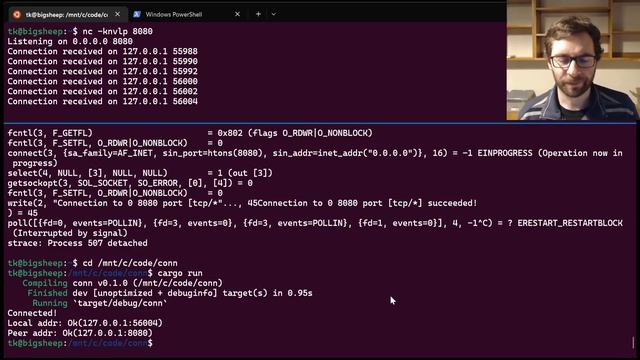The height and width of the screenshot is (360, 640).
Task: Click the 'Compiling conn v0.1.0' line
Action: coord(122,283)
